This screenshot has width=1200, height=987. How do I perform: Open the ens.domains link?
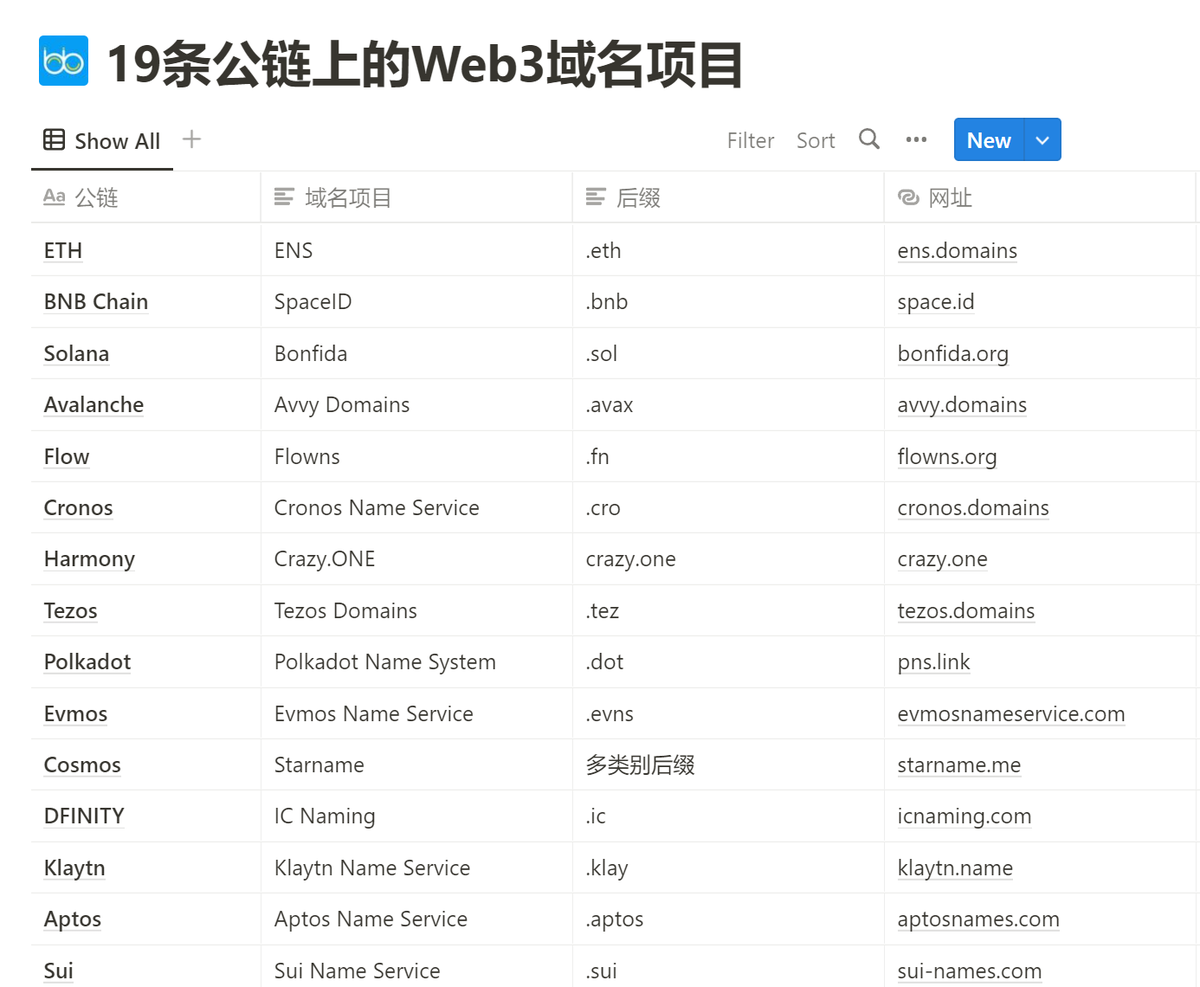tap(957, 250)
